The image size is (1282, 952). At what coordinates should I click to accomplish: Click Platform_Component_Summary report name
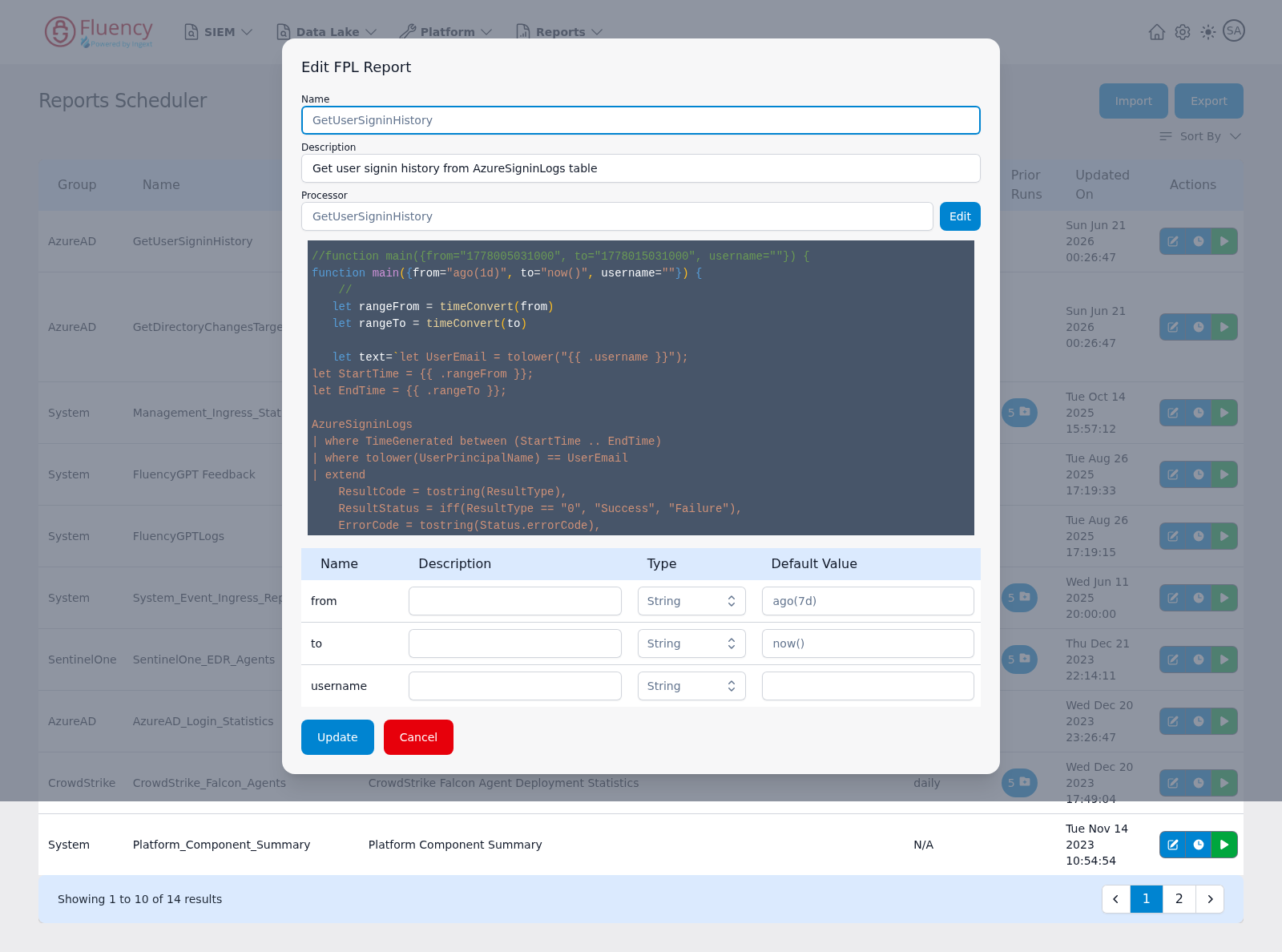[x=221, y=845]
